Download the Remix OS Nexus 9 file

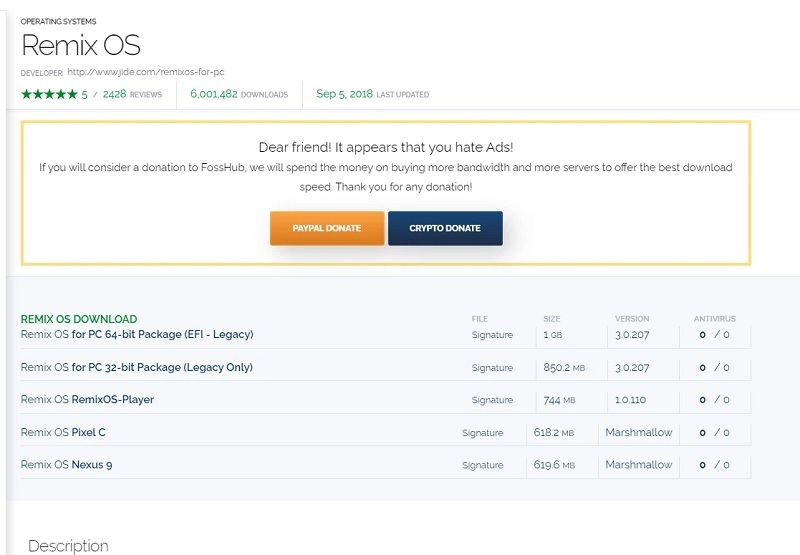pos(66,465)
